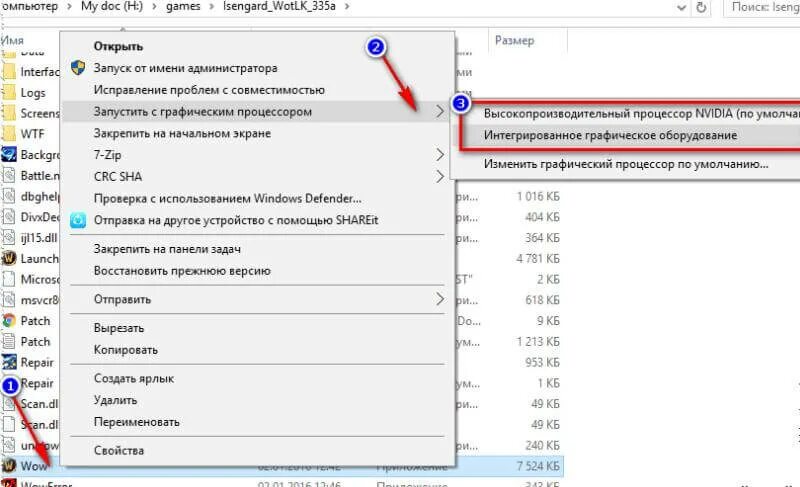Open the address bar history dropdown arrow
The height and width of the screenshot is (487, 800).
click(x=681, y=8)
